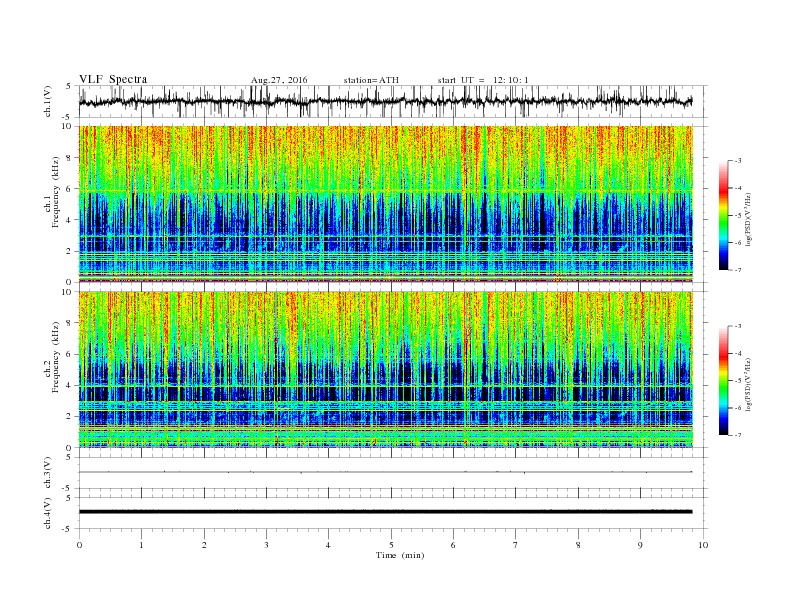Screen dimensions: 792x612
Task: Click the ch.1 voltage waveform trace
Action: coord(385,101)
